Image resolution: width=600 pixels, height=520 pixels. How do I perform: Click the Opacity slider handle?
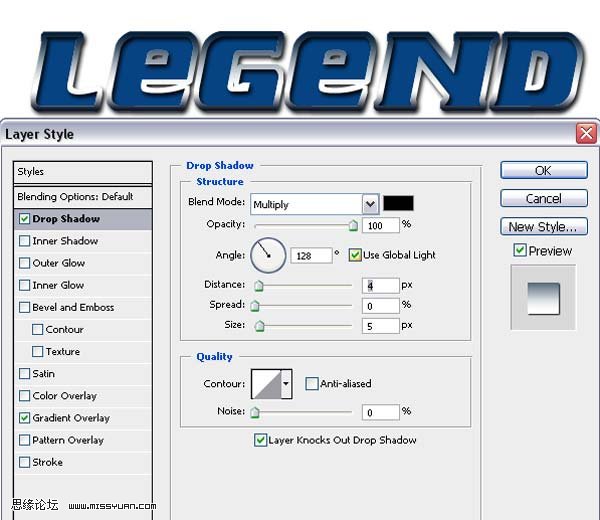coord(353,225)
